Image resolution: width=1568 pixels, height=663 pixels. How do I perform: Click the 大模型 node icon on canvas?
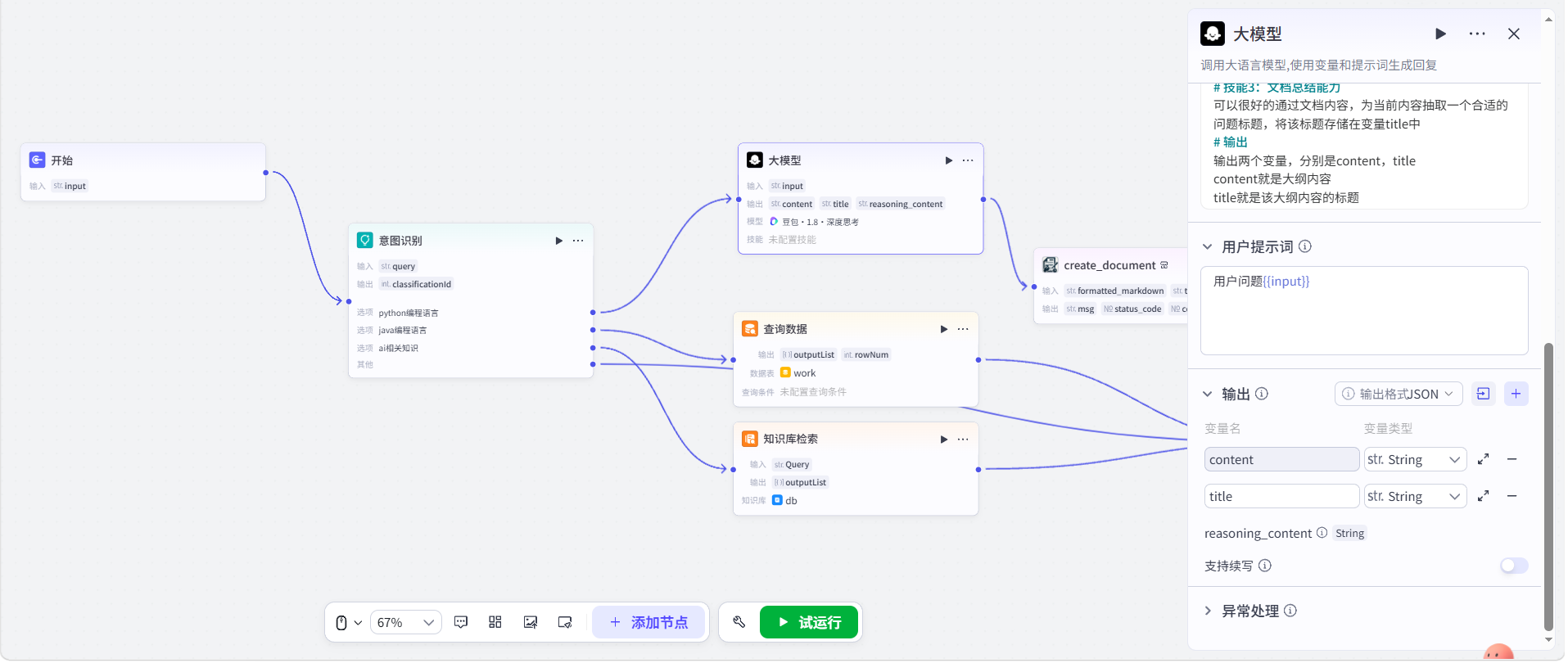tap(755, 160)
